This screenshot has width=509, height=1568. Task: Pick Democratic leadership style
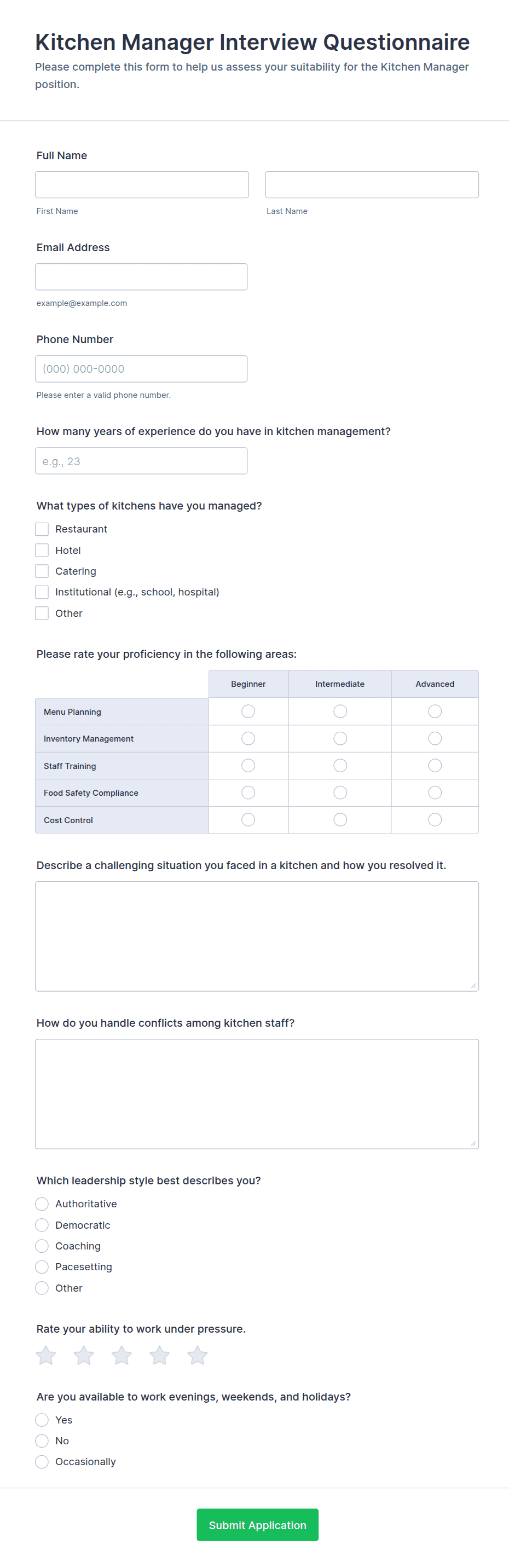coord(42,1225)
